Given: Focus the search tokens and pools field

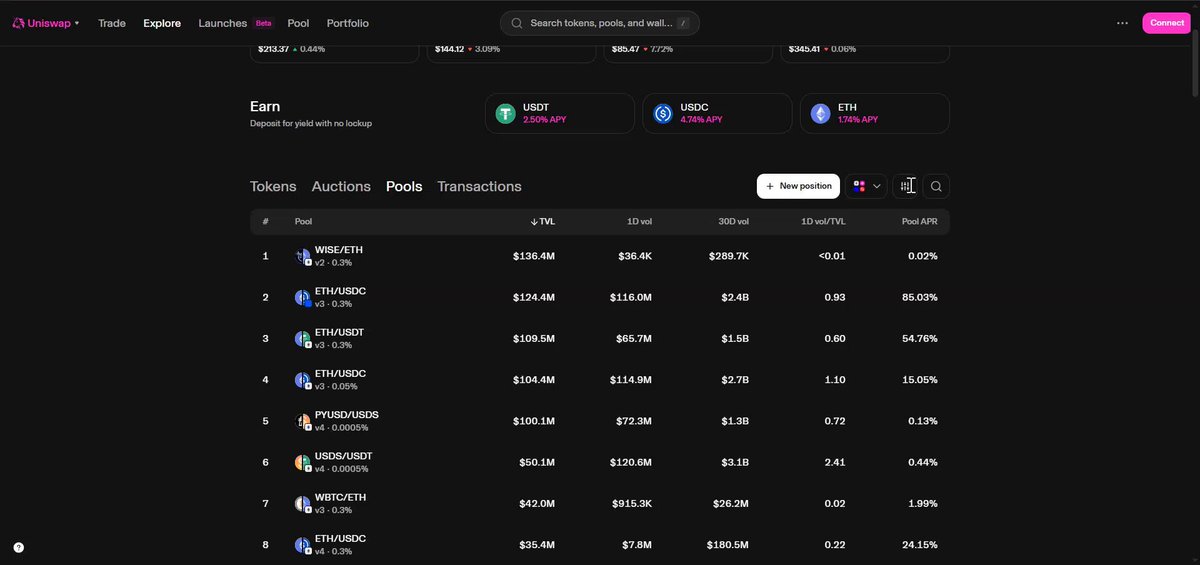Looking at the screenshot, I should 600,23.
